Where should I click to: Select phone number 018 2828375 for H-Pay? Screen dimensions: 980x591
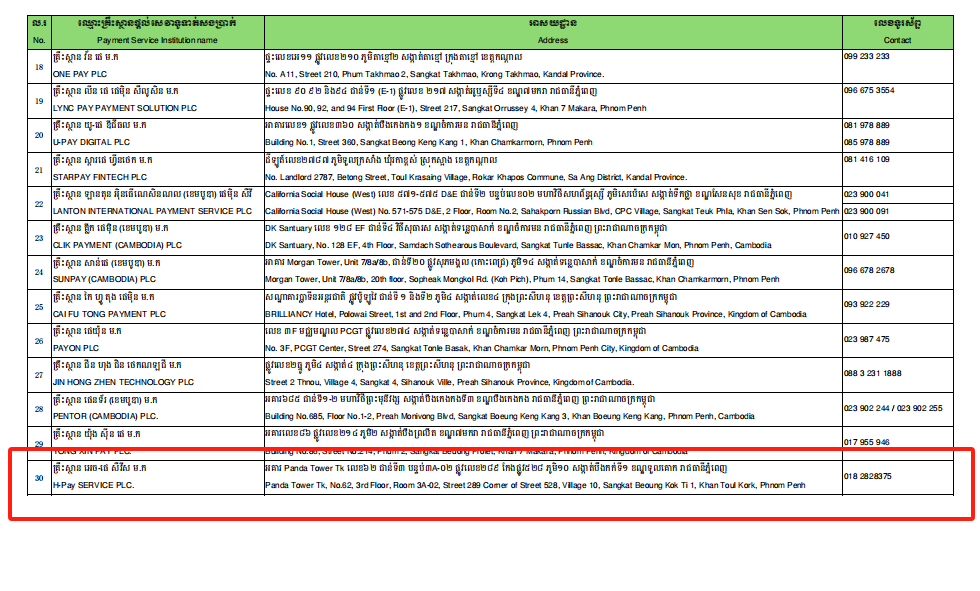tap(868, 477)
